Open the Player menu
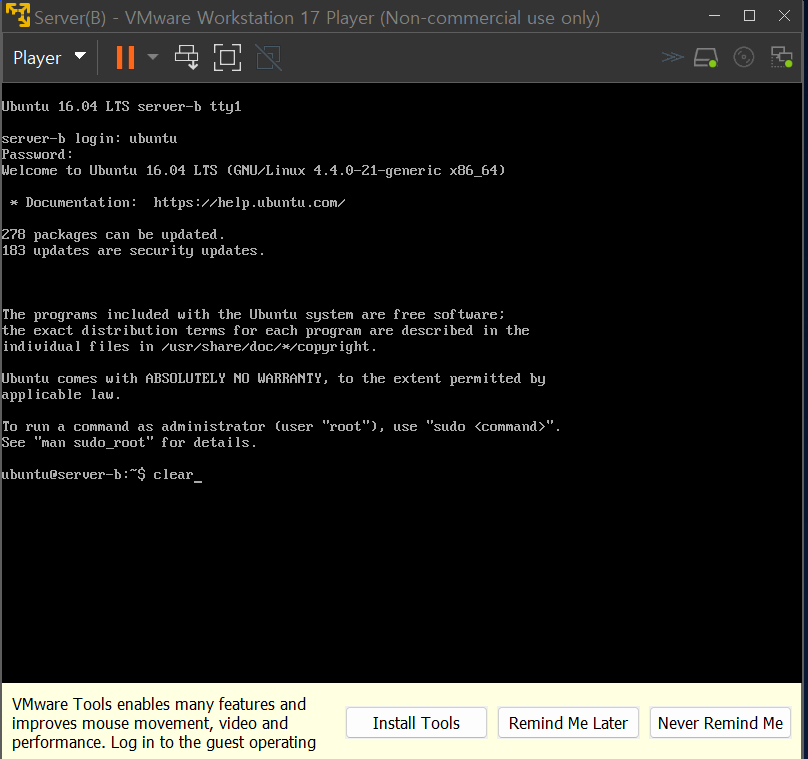808x759 pixels. pyautogui.click(x=49, y=58)
